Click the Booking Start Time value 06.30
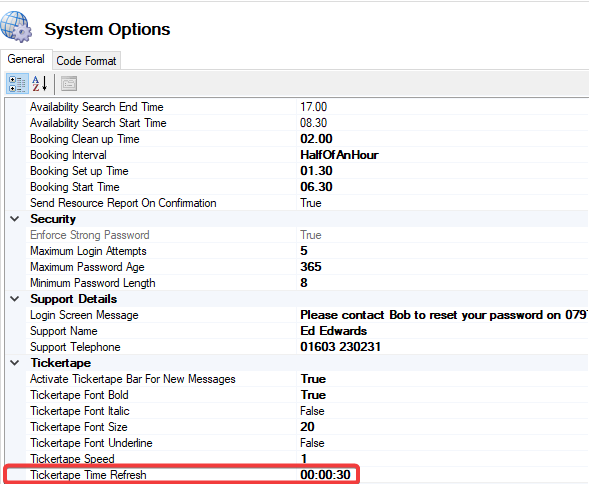The height and width of the screenshot is (484, 589). 443,187
